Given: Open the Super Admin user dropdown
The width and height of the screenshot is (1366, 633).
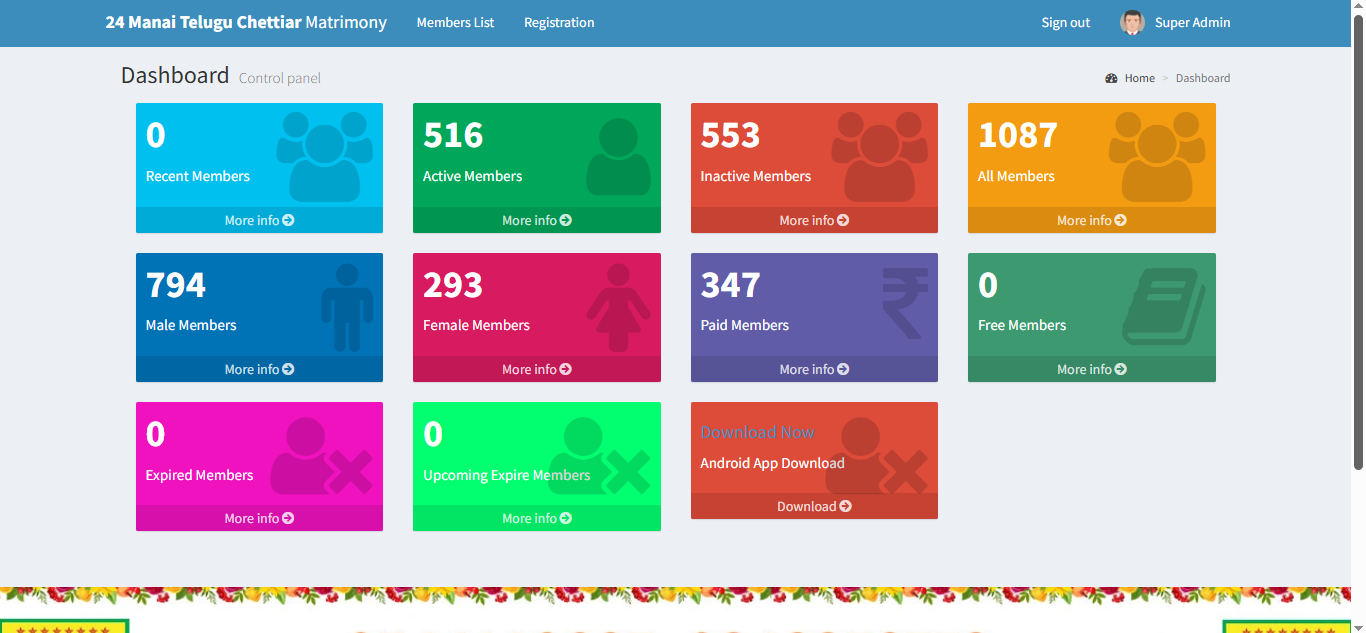Looking at the screenshot, I should click(1192, 23).
